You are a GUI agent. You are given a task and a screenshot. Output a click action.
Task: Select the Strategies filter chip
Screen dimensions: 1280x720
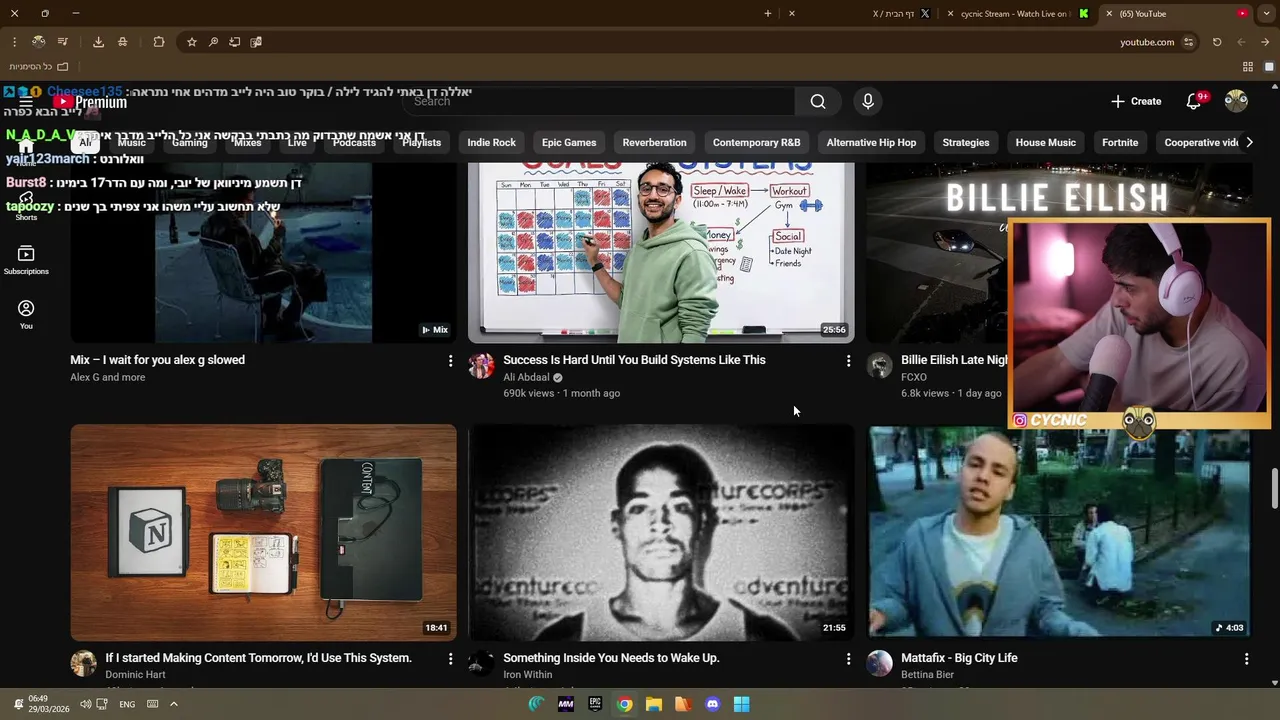(966, 142)
